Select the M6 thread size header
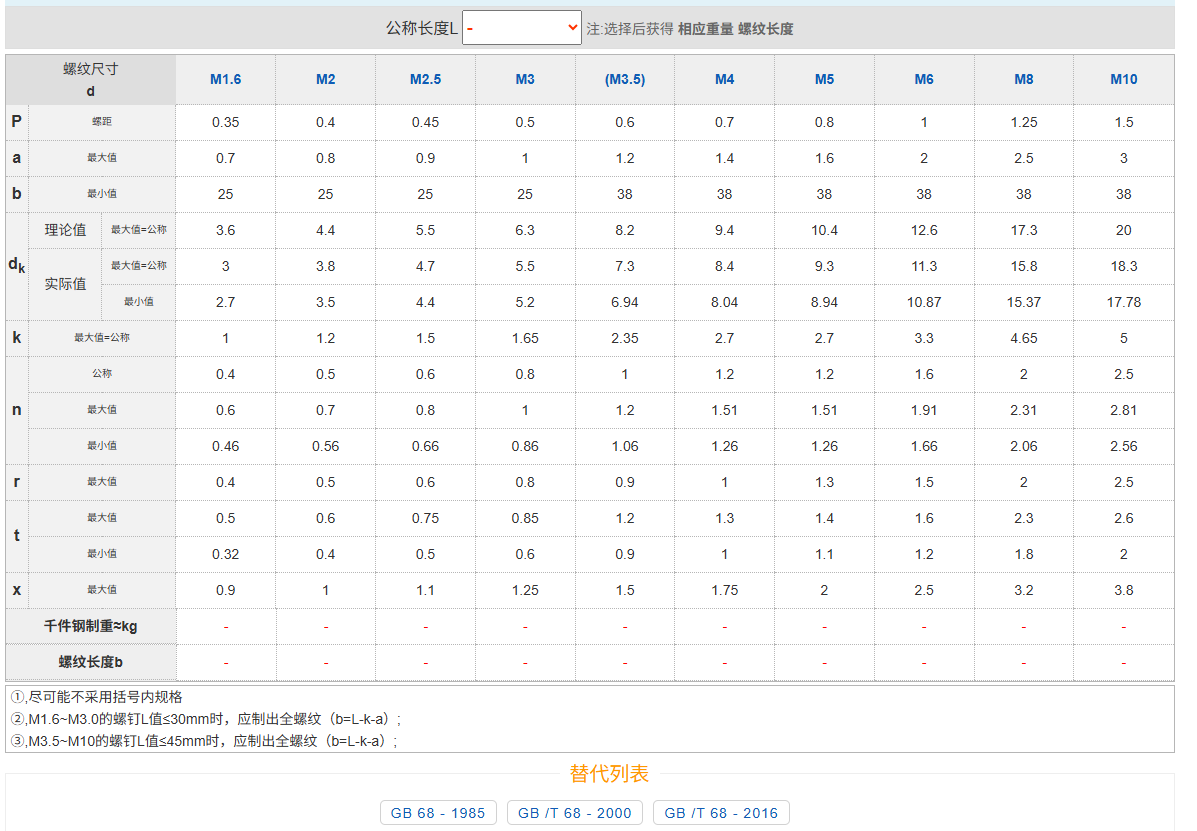This screenshot has height=831, width=1197. pos(924,79)
